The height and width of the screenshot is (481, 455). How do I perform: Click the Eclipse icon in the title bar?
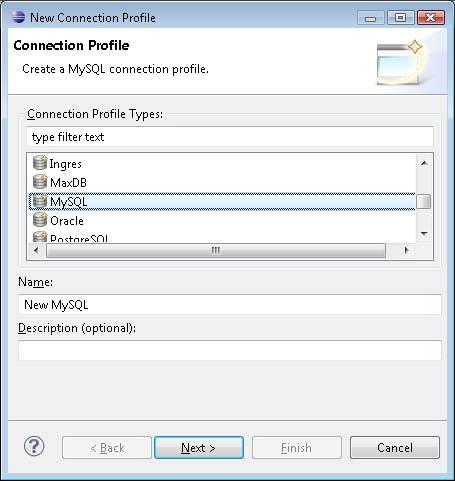(x=18, y=17)
